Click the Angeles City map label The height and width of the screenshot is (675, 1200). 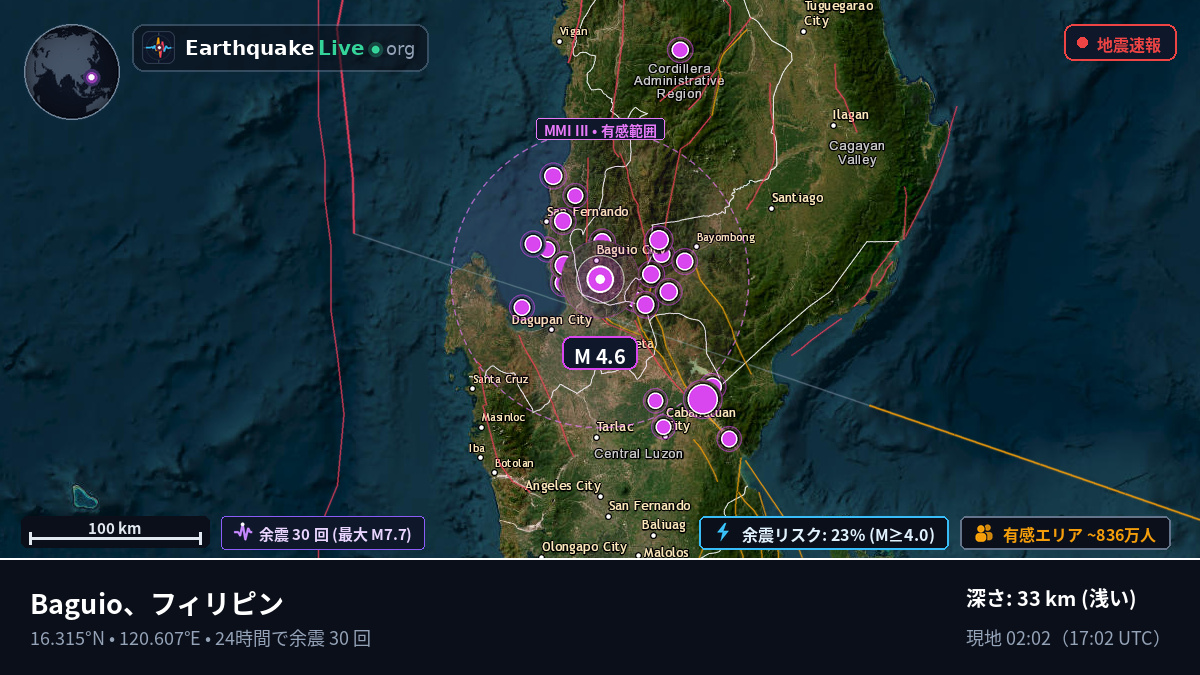(563, 486)
